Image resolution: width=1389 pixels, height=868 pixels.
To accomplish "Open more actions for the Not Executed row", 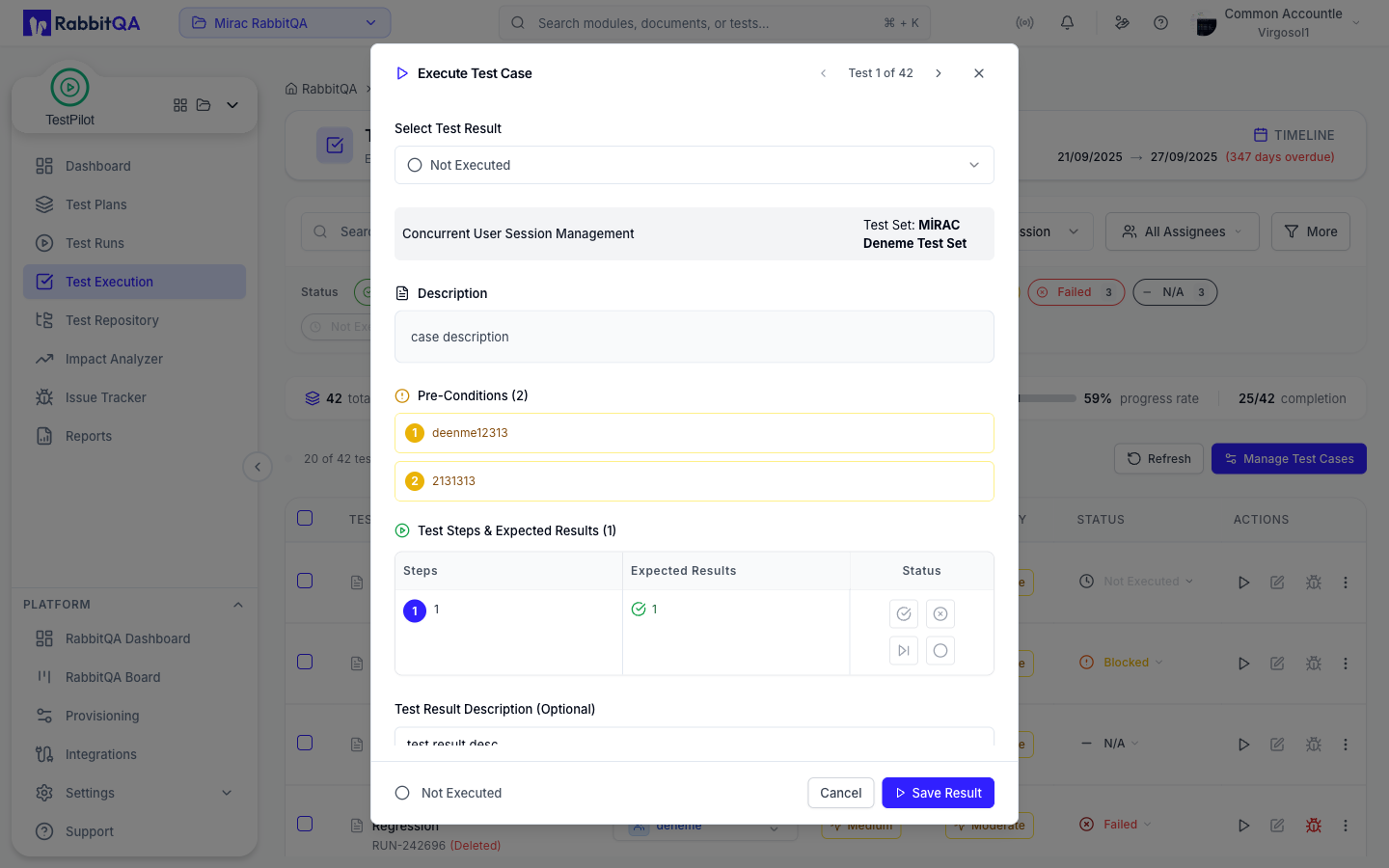I will (1346, 583).
